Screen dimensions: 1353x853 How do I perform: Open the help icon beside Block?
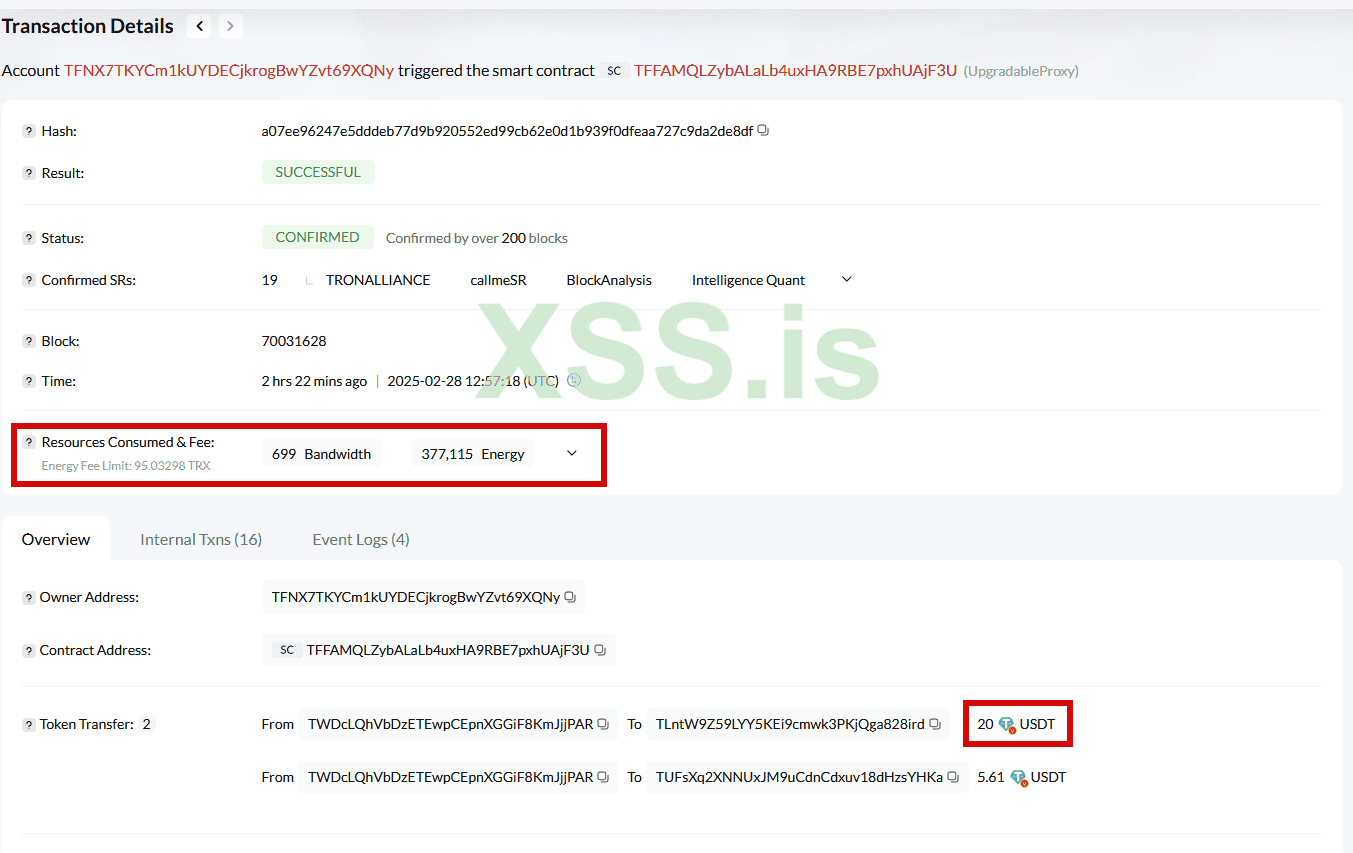[29, 341]
